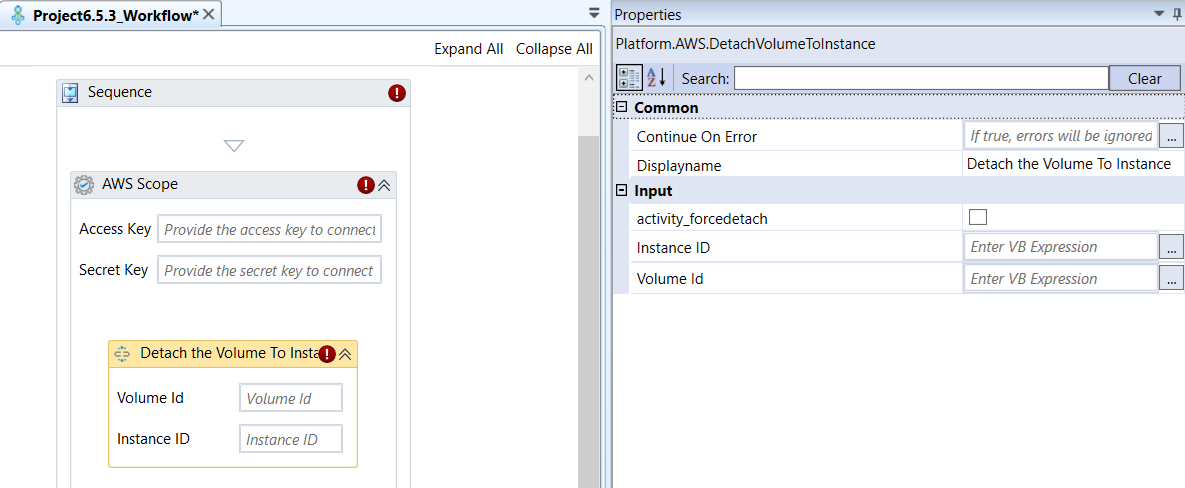This screenshot has width=1185, height=488.
Task: Open the Properties panel options dropdown
Action: (x=1159, y=14)
